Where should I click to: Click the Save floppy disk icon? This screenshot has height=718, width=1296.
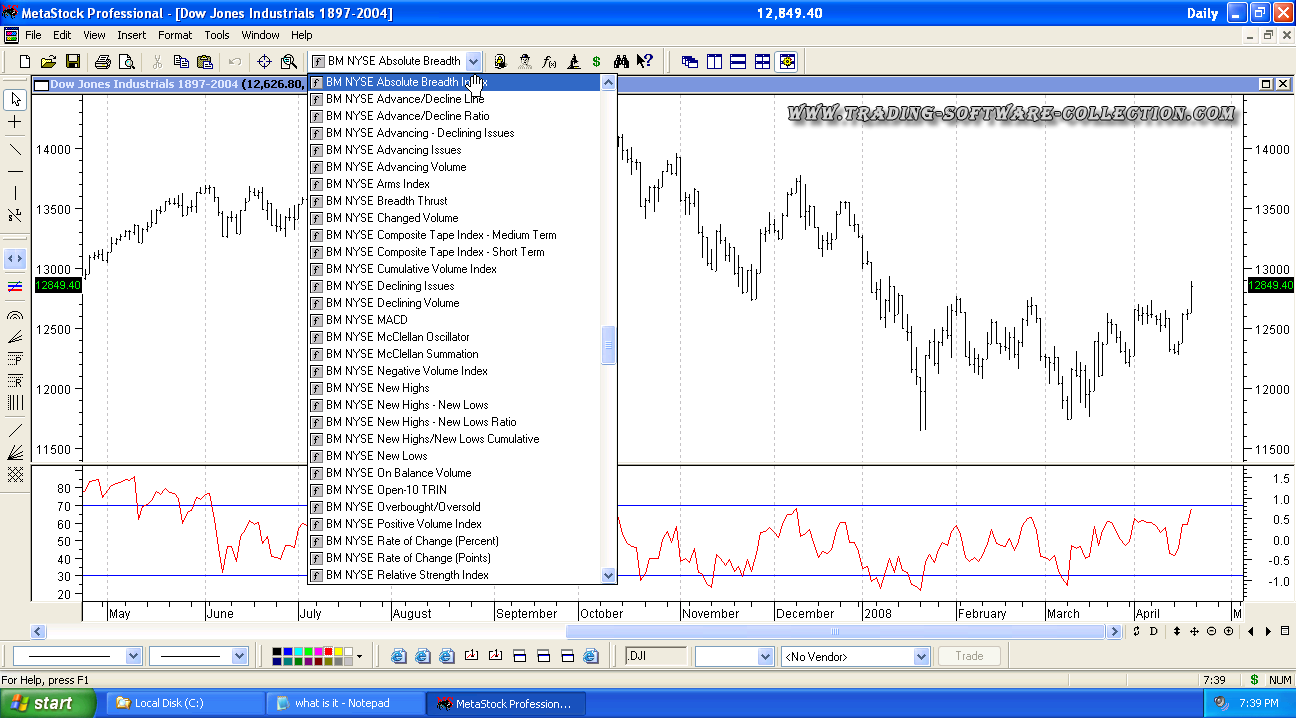pos(73,62)
